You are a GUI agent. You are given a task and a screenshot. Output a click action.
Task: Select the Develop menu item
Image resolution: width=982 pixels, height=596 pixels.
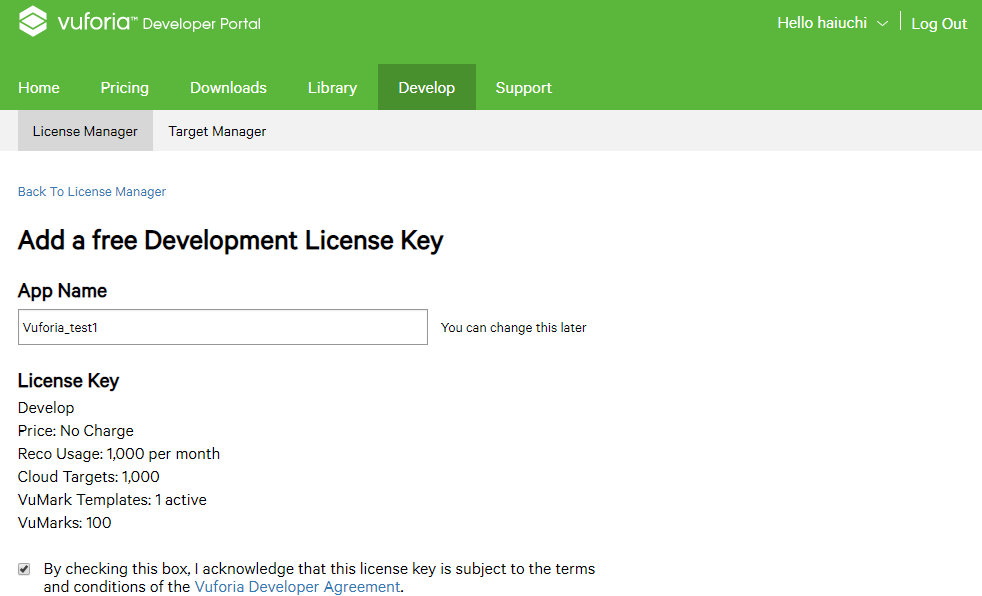426,87
